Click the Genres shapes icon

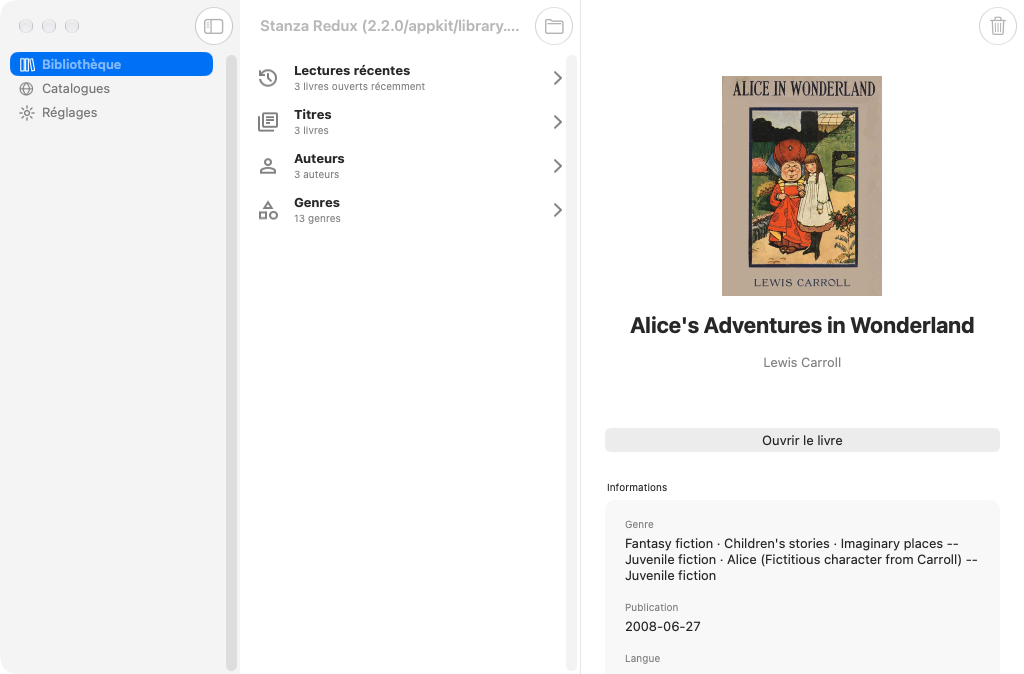pyautogui.click(x=268, y=210)
